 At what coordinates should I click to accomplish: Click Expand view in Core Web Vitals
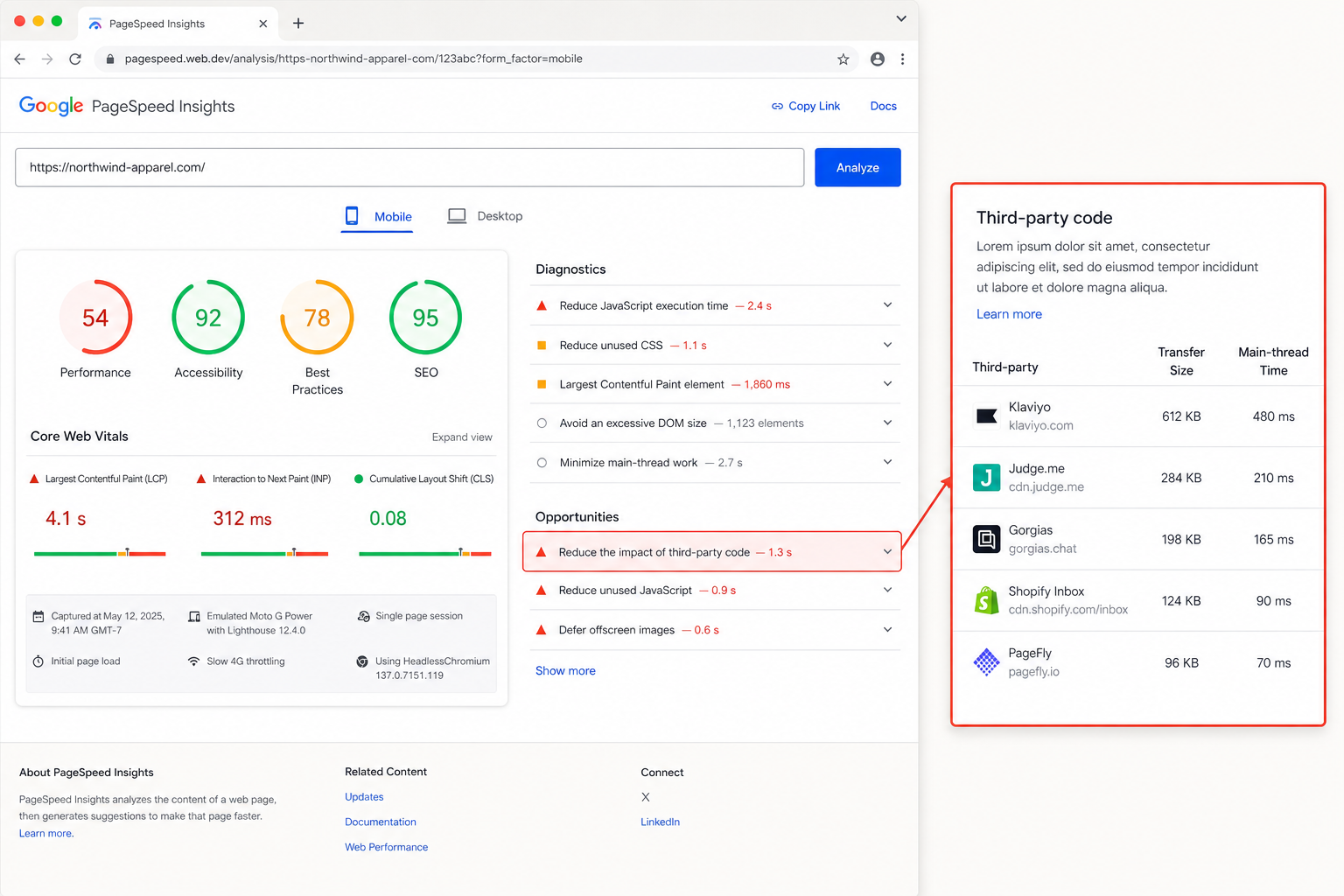(x=462, y=437)
